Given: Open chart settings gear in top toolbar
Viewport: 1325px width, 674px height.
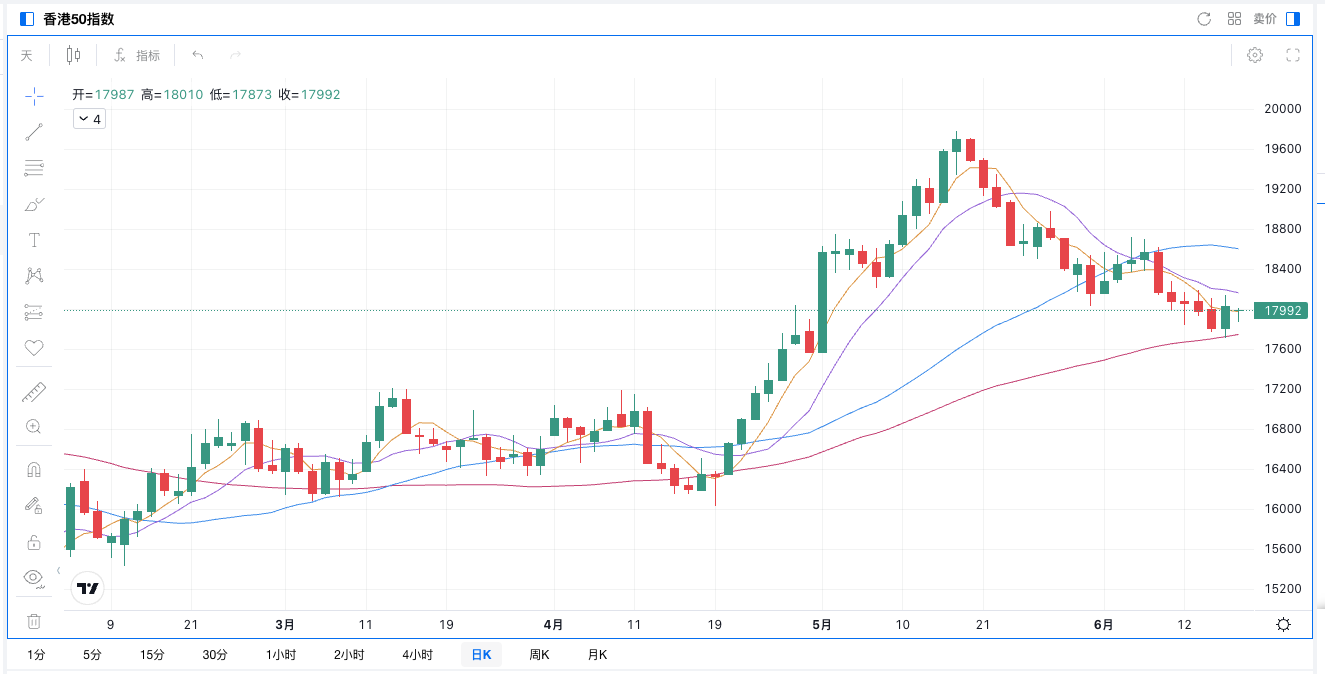Looking at the screenshot, I should point(1254,55).
